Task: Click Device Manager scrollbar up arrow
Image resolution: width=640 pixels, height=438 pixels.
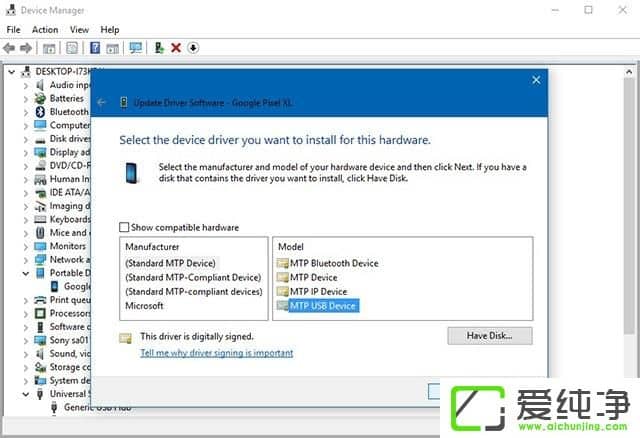Action: pyautogui.click(x=629, y=72)
